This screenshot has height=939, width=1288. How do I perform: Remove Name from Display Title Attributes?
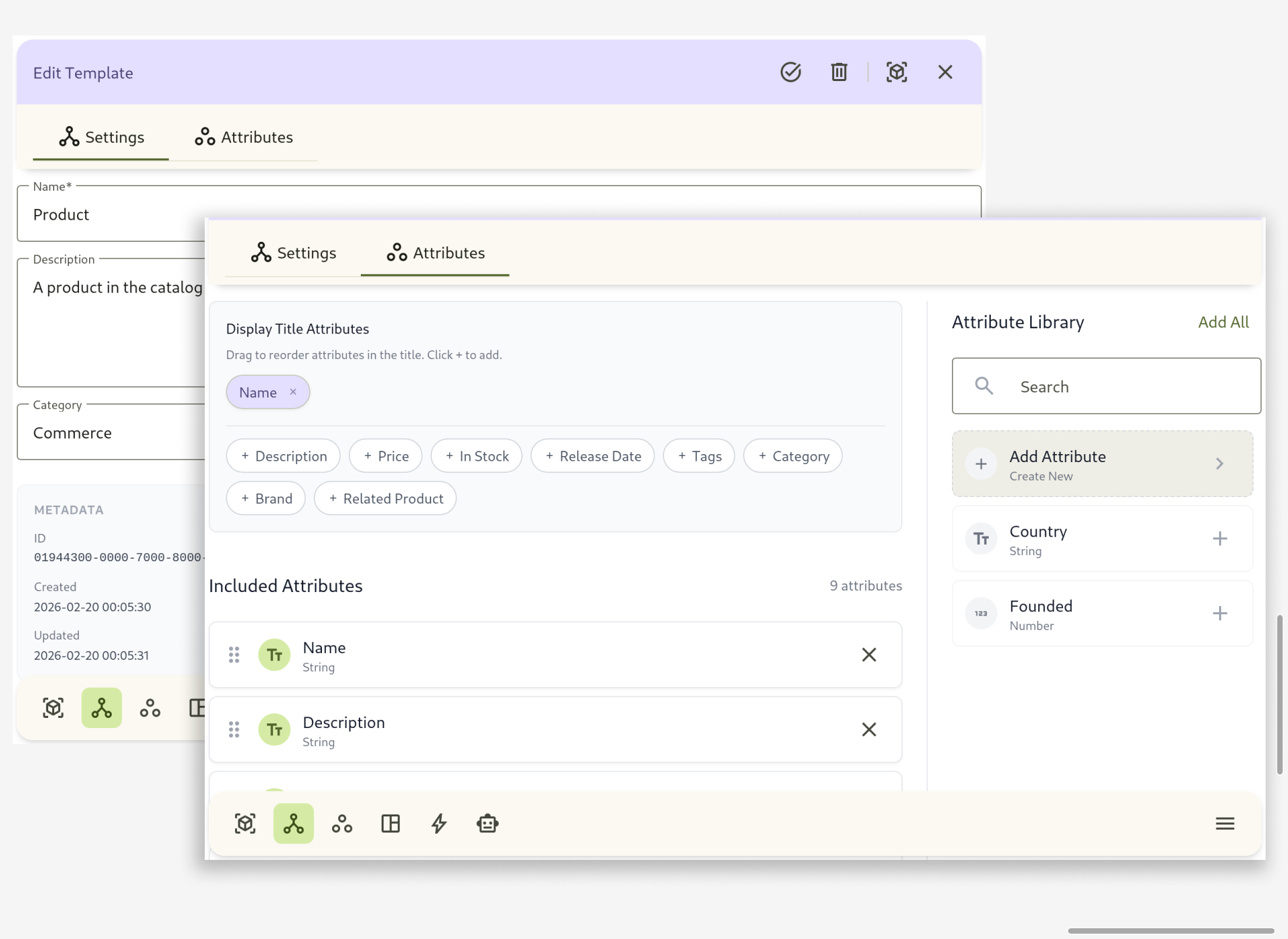(293, 392)
